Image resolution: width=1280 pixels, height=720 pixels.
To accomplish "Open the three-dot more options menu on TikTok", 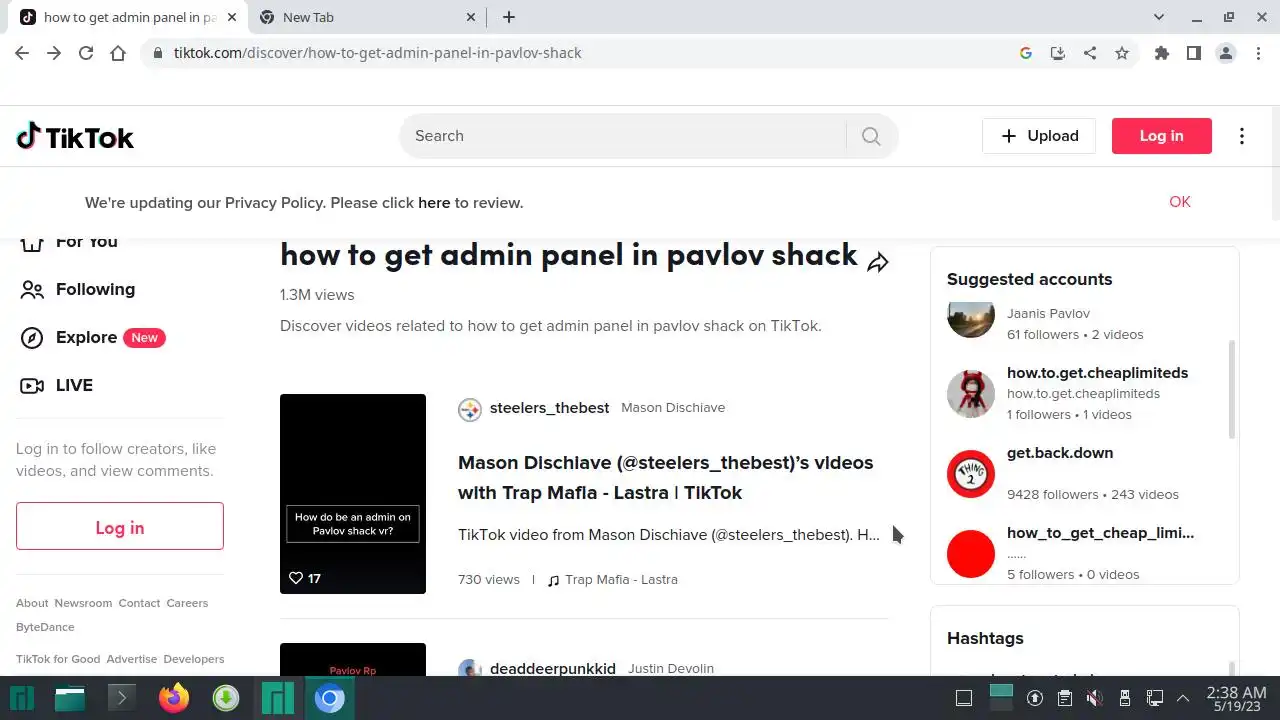I will point(1242,136).
